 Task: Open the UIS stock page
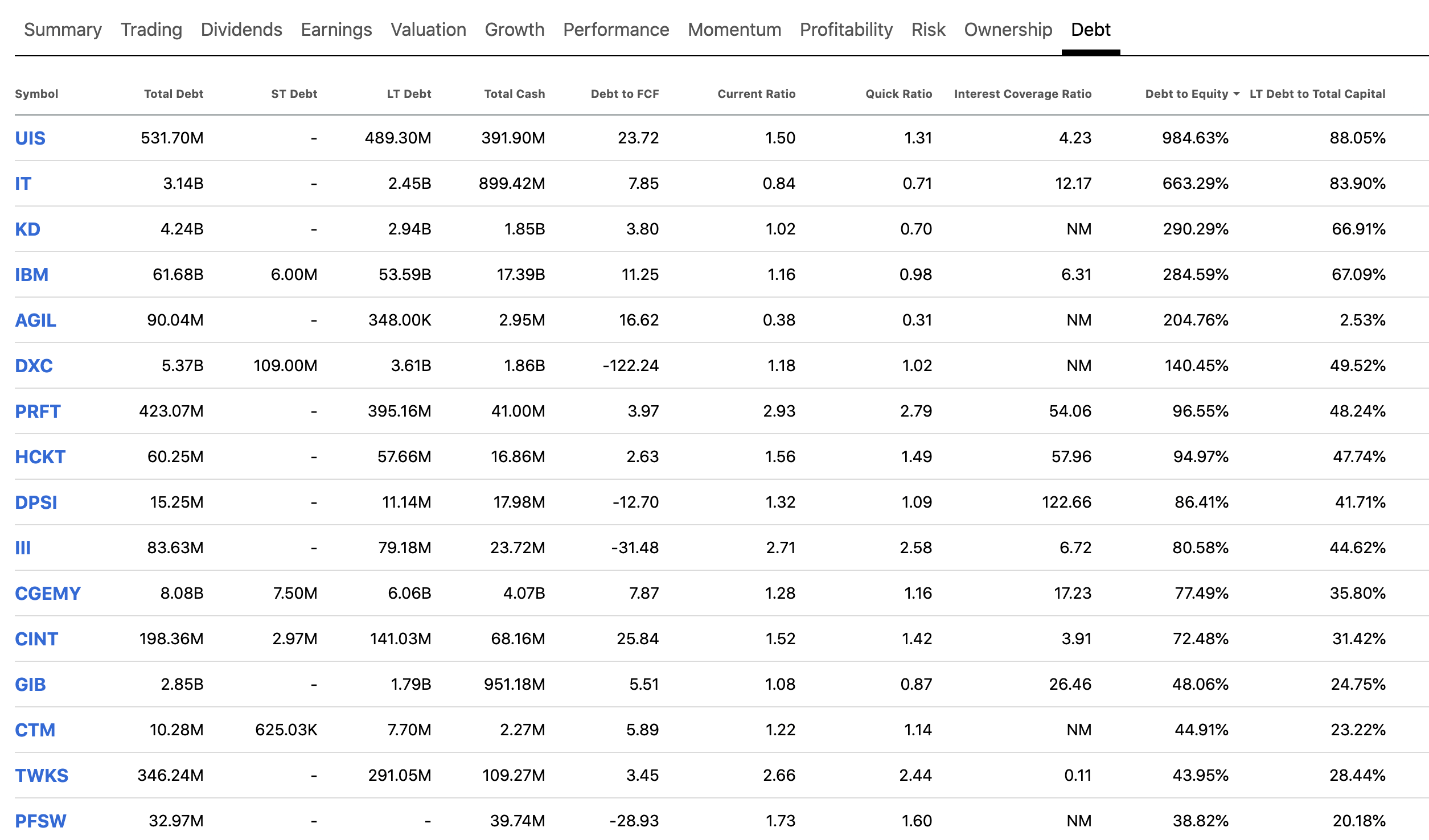31,137
